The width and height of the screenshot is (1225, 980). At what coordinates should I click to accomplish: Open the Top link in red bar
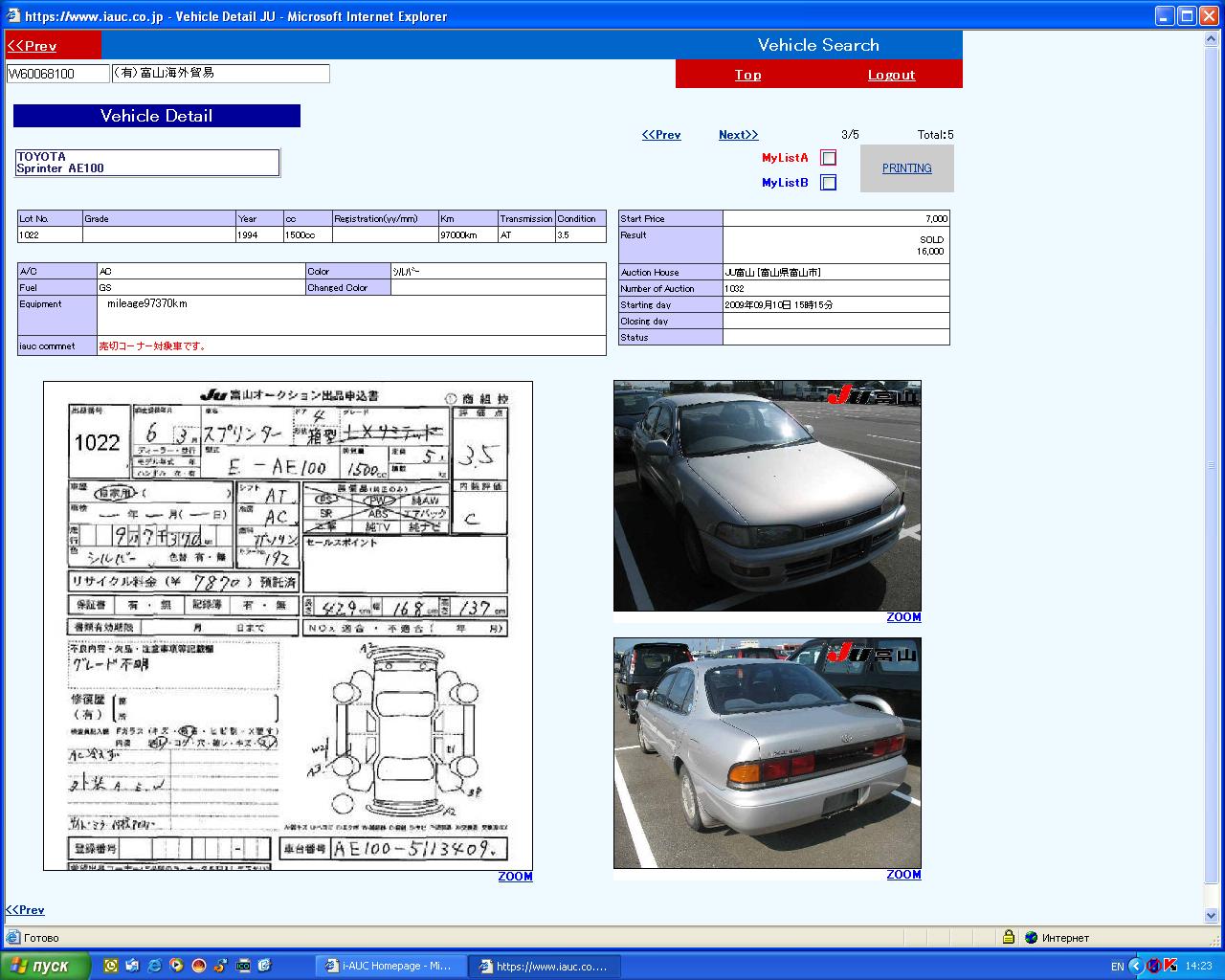pos(747,75)
